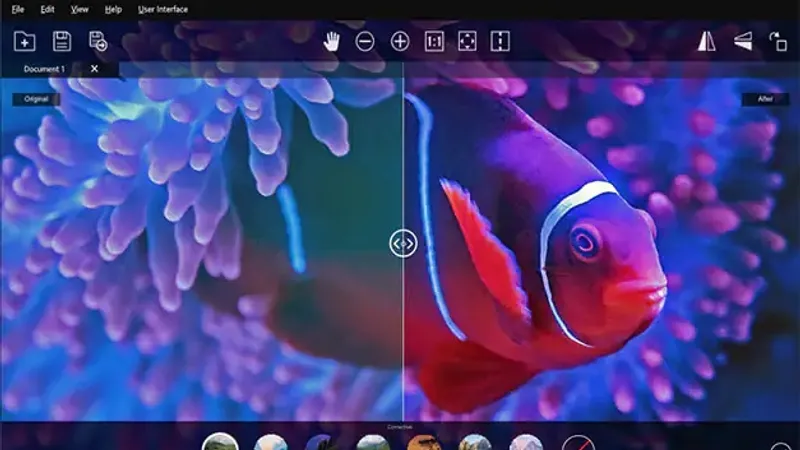
Task: Click the zoom out minus icon
Action: coord(365,41)
